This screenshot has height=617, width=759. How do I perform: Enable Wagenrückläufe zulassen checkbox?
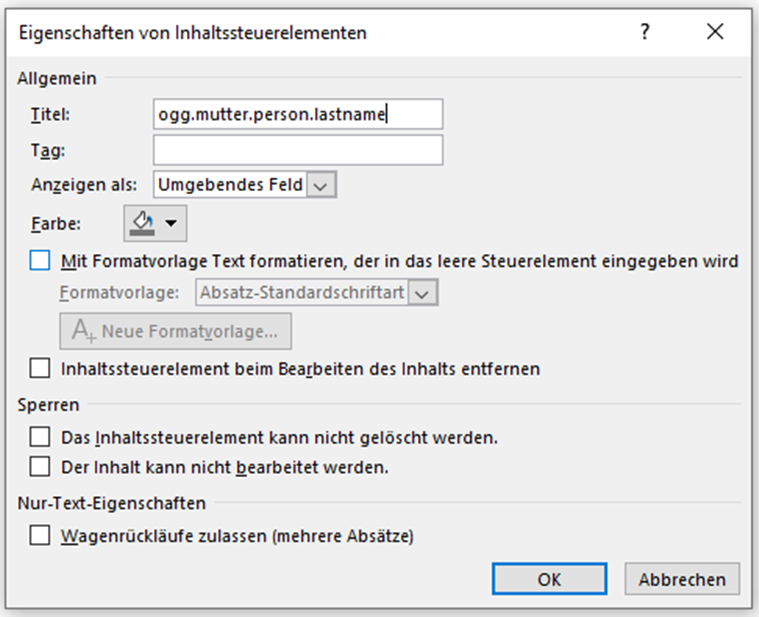coord(40,536)
